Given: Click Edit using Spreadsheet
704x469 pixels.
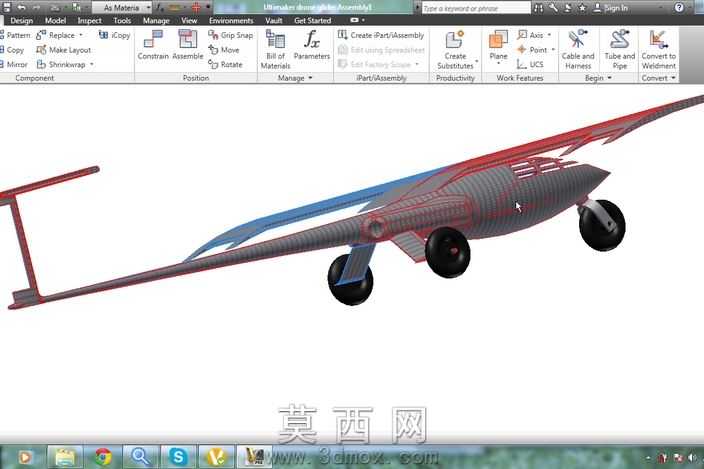Looking at the screenshot, I should 381,50.
